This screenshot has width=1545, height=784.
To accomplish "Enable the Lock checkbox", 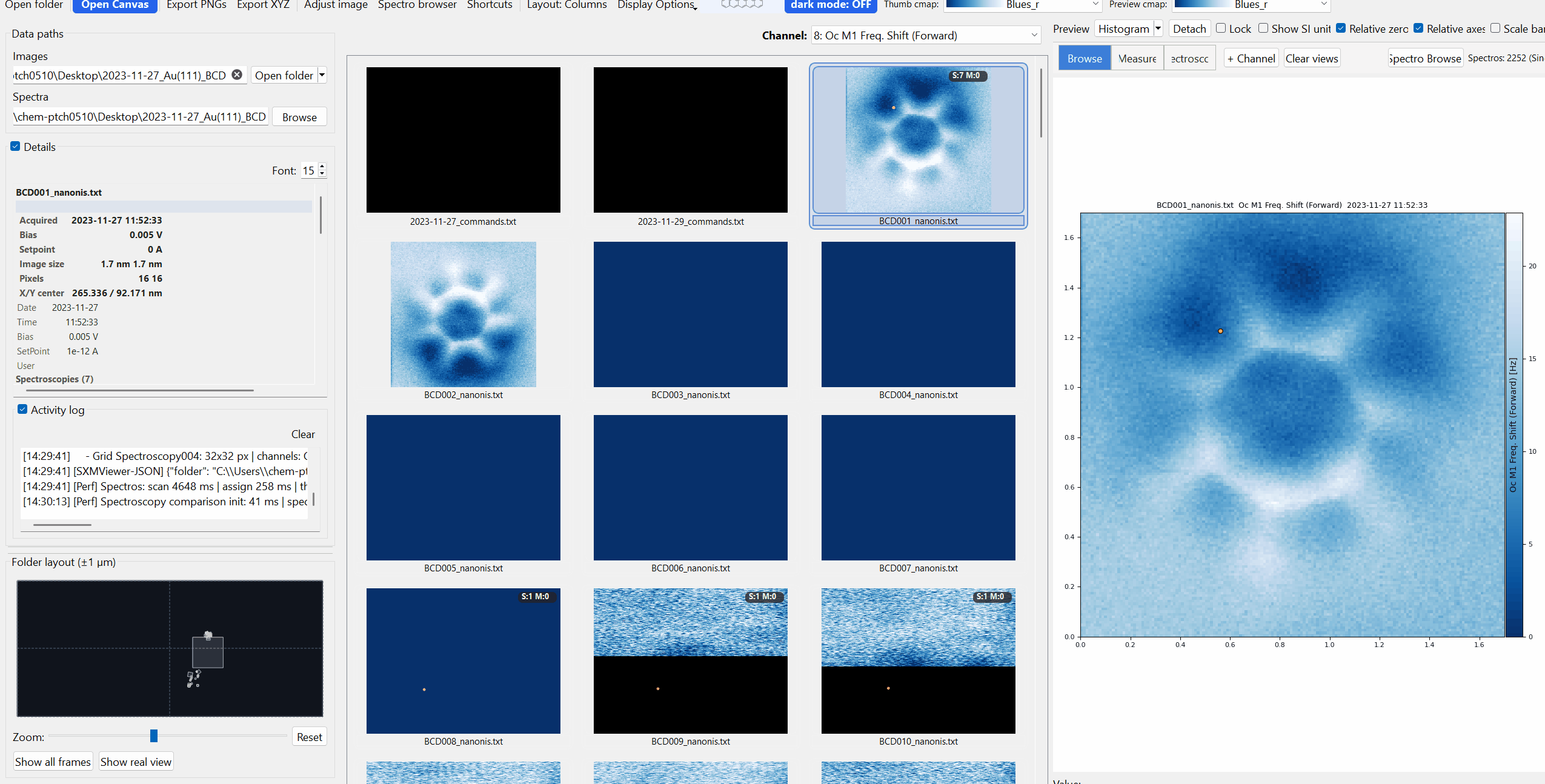I will [1221, 28].
